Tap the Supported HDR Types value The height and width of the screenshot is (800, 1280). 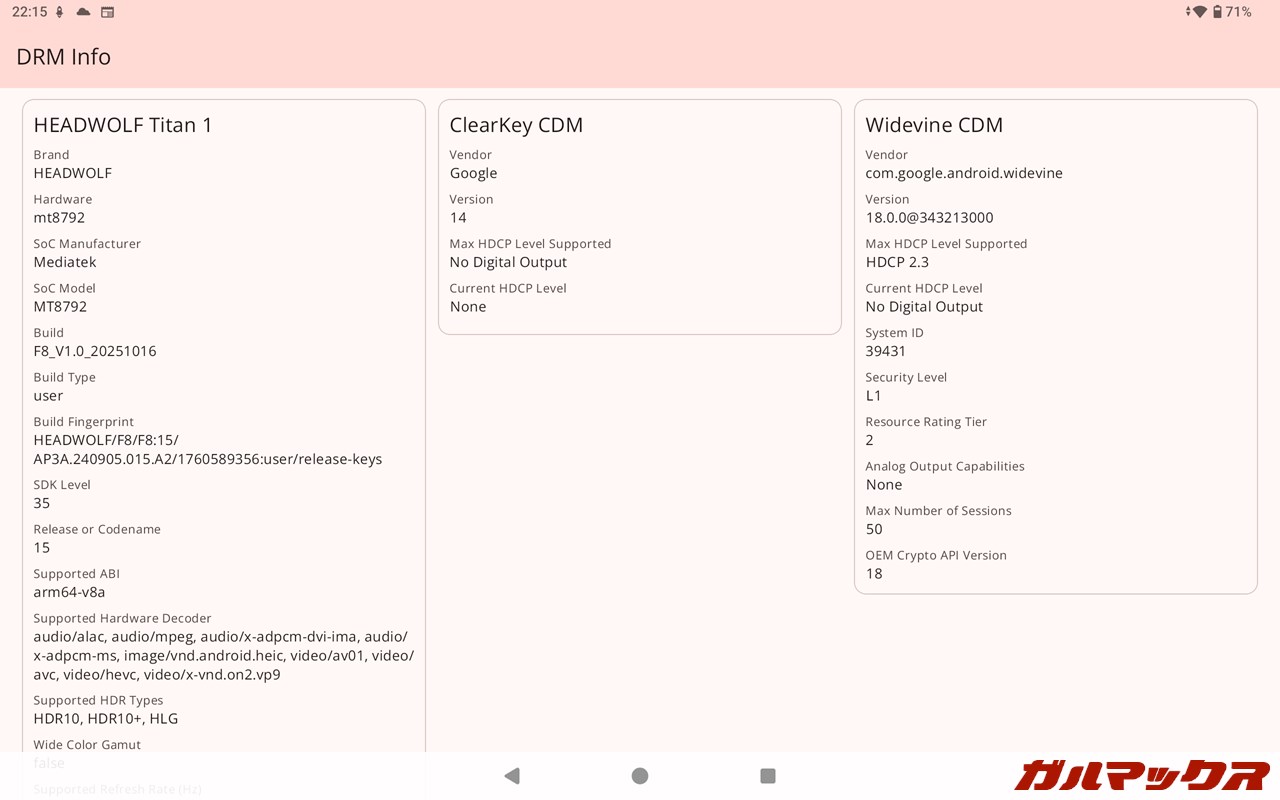click(x=106, y=719)
